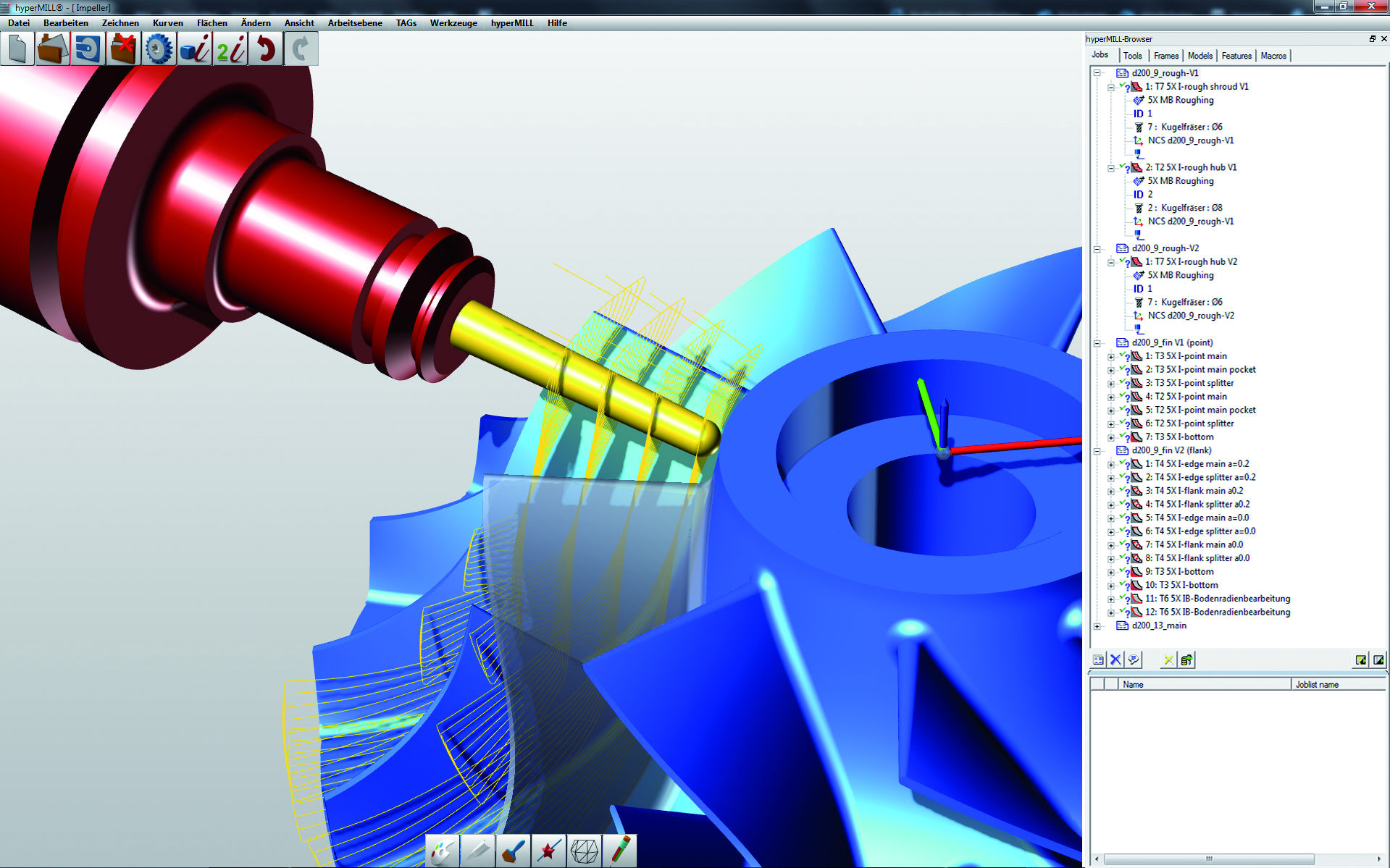Click the green 2 info icon

click(x=230, y=49)
